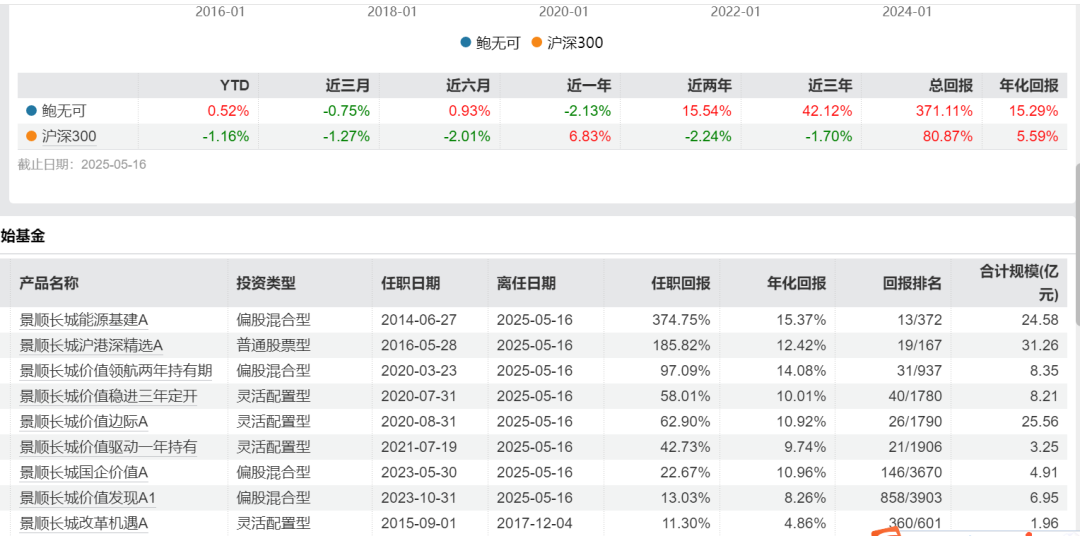The width and height of the screenshot is (1080, 536).
Task: Open fund 景顺长城改革机遇A
Action: (84, 524)
